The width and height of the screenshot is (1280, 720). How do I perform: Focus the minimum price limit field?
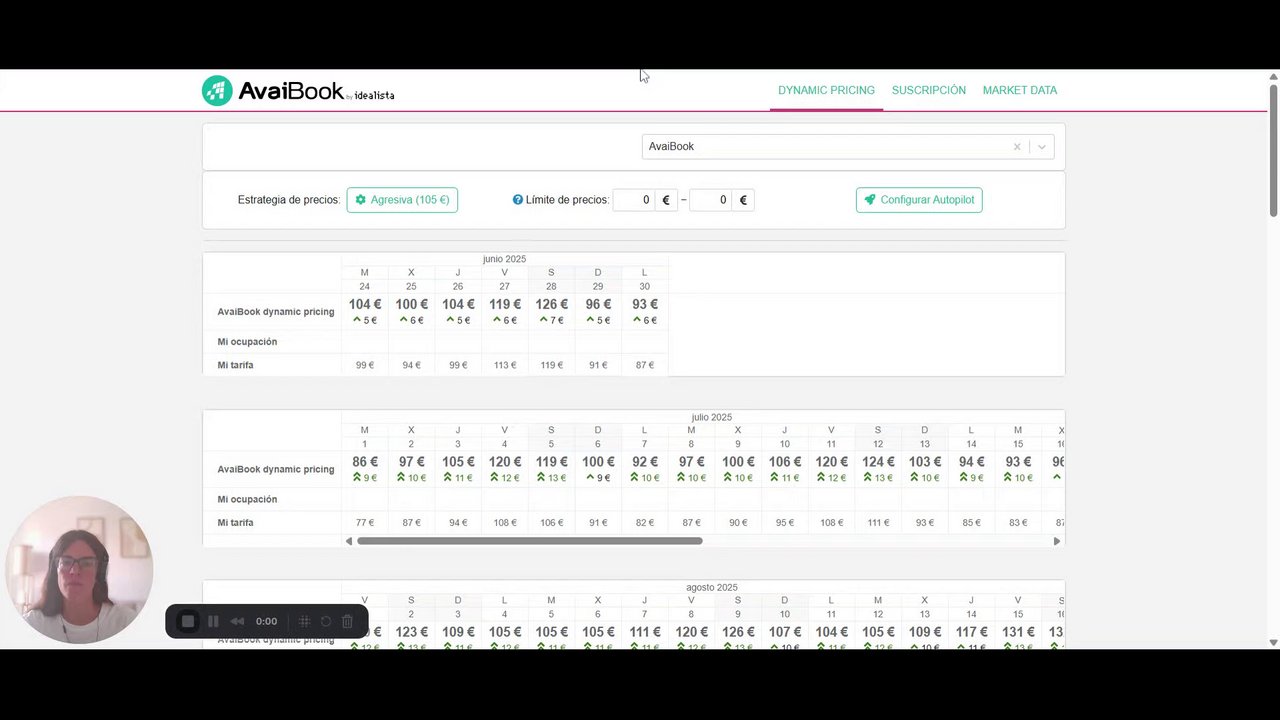pyautogui.click(x=633, y=200)
